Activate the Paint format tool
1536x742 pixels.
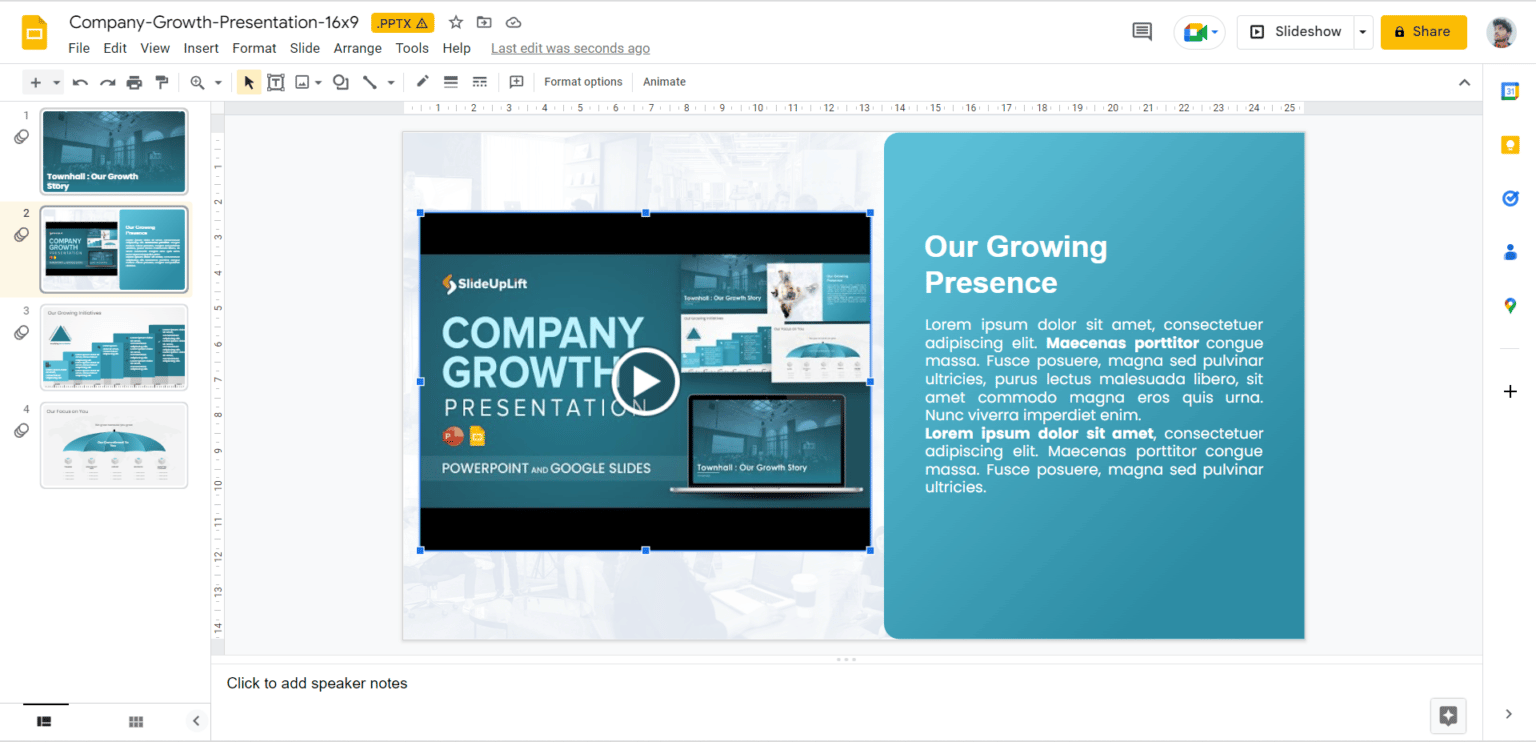[162, 82]
